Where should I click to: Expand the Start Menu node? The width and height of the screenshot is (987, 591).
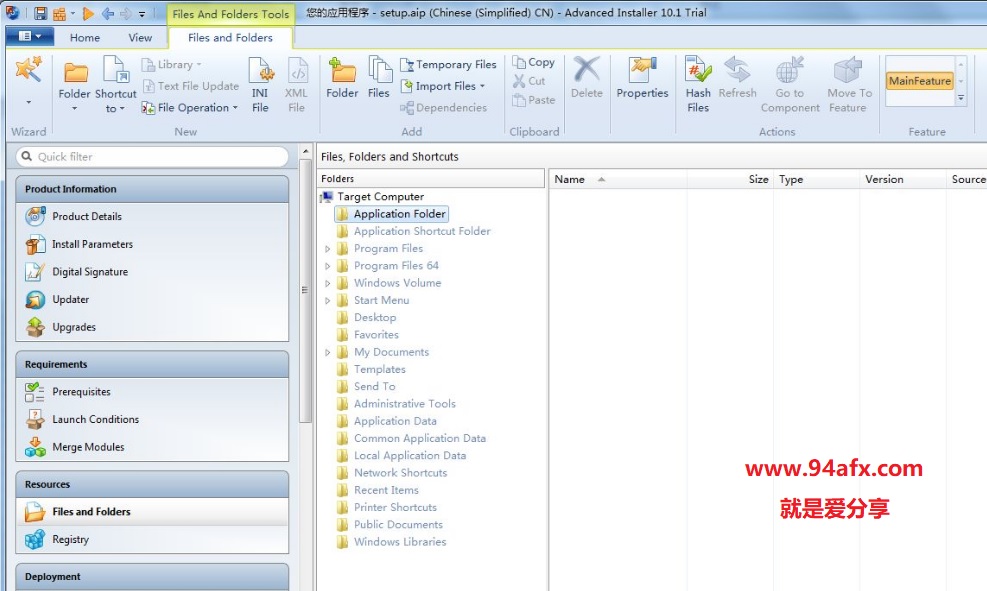(327, 301)
